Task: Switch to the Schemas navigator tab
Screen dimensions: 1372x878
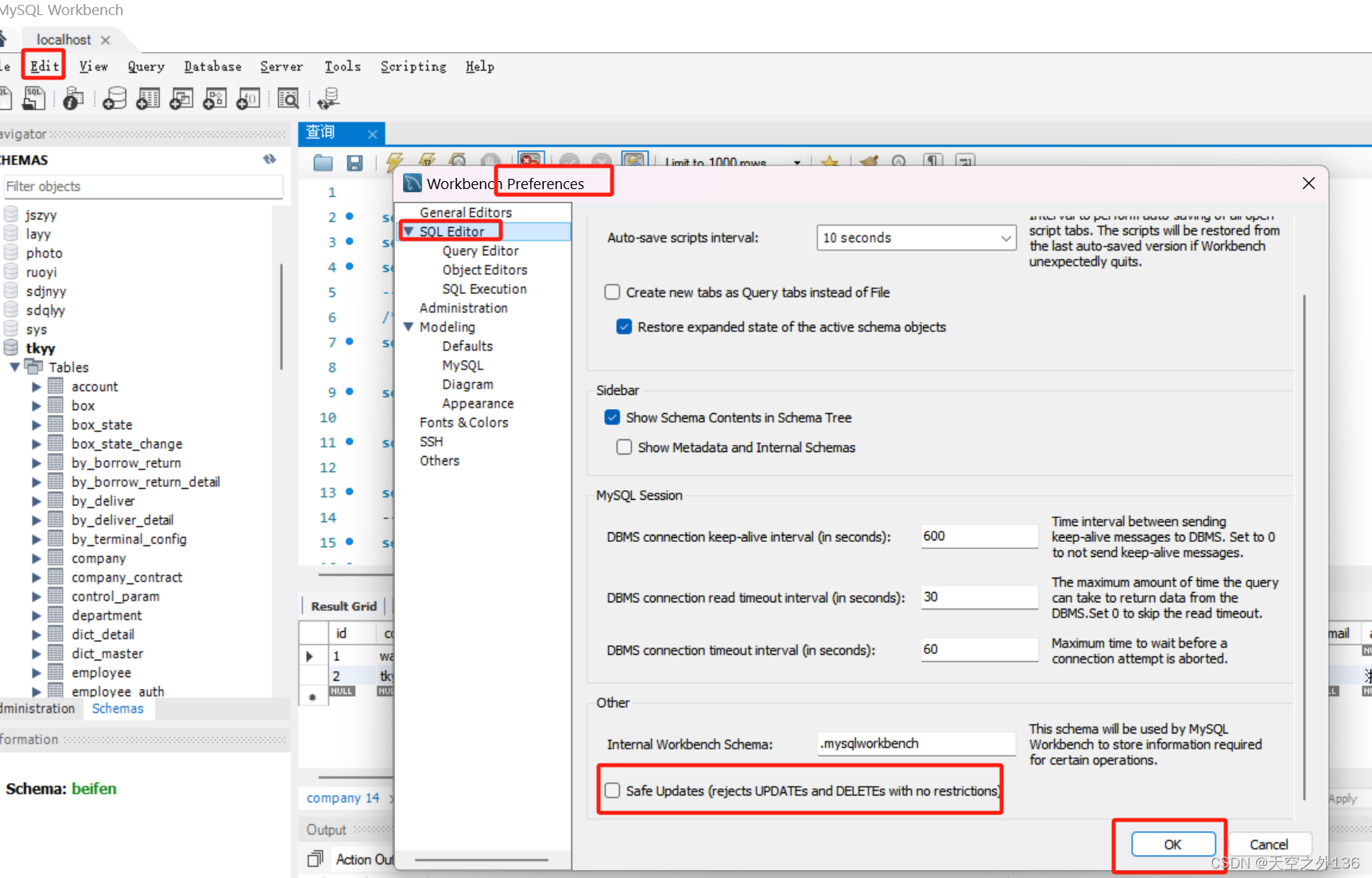Action: point(118,708)
